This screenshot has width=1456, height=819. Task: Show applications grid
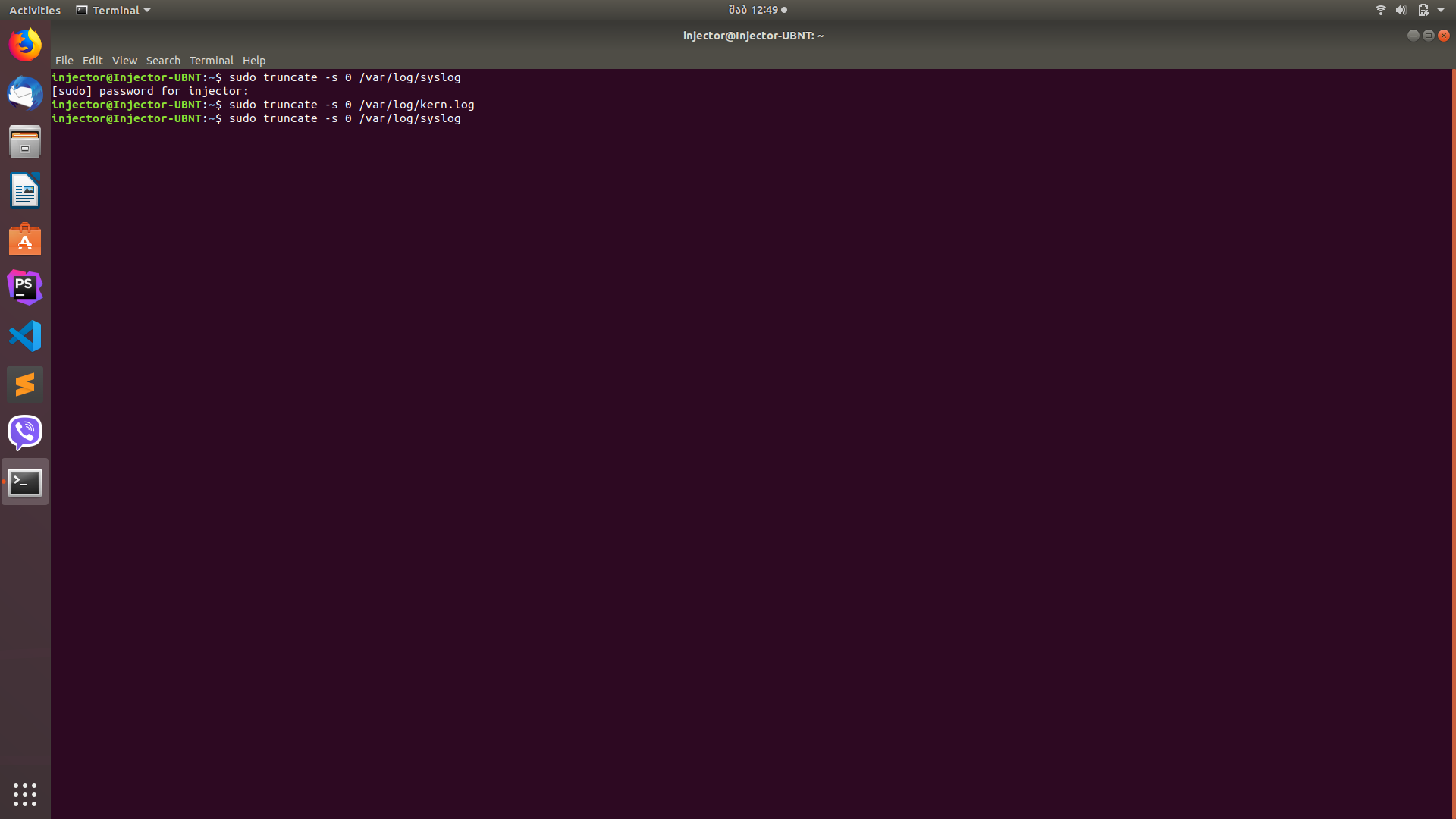coord(25,794)
